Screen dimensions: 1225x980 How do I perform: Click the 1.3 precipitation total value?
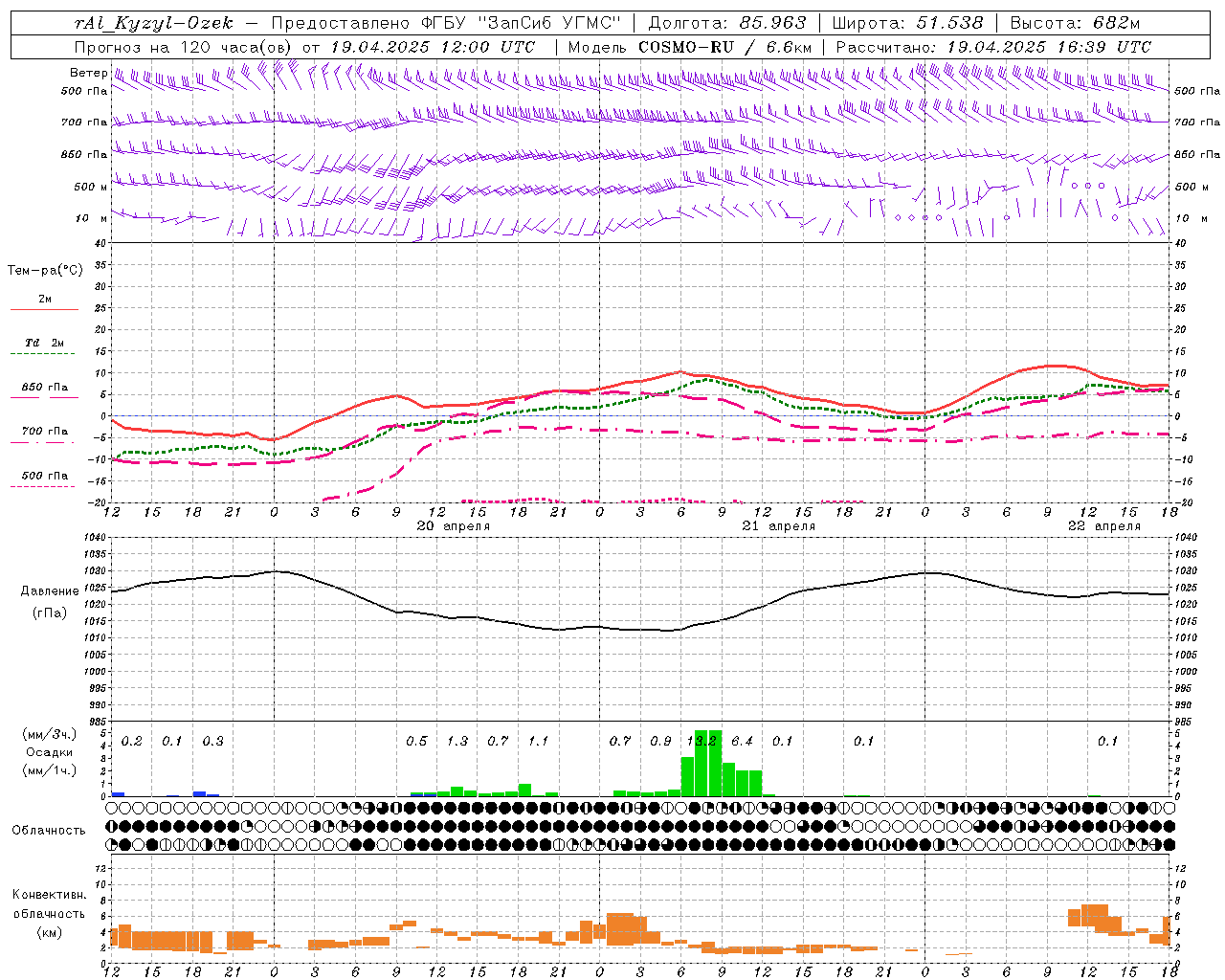click(x=457, y=741)
